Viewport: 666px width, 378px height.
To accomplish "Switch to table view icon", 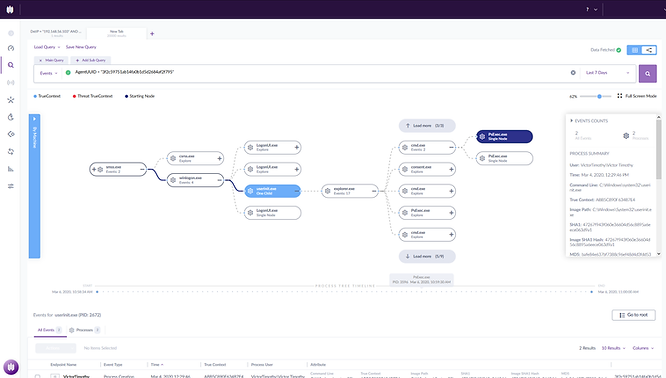I will [635, 50].
